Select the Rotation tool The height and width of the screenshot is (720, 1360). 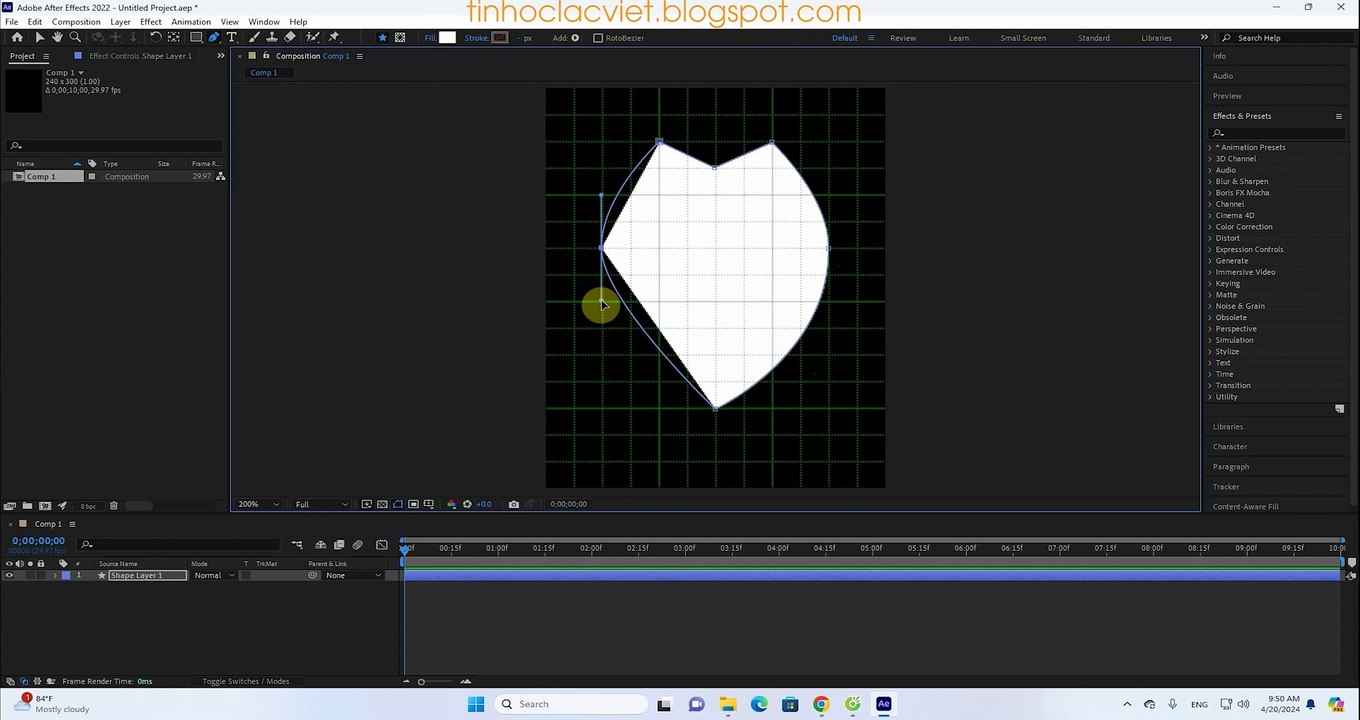coord(156,37)
